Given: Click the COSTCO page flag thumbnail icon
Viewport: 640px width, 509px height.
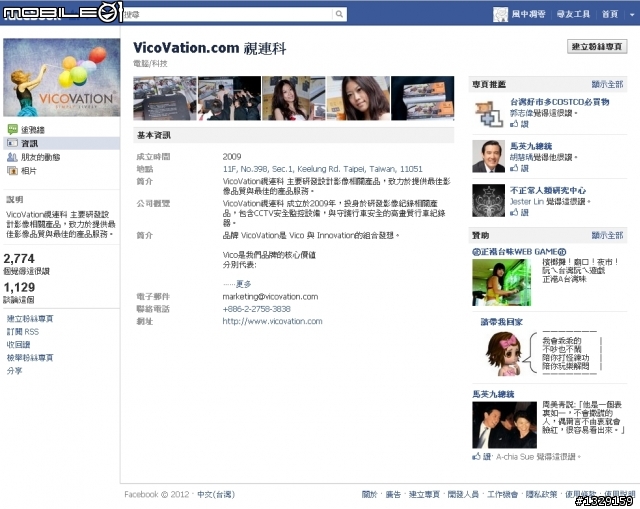Looking at the screenshot, I should [x=488, y=113].
